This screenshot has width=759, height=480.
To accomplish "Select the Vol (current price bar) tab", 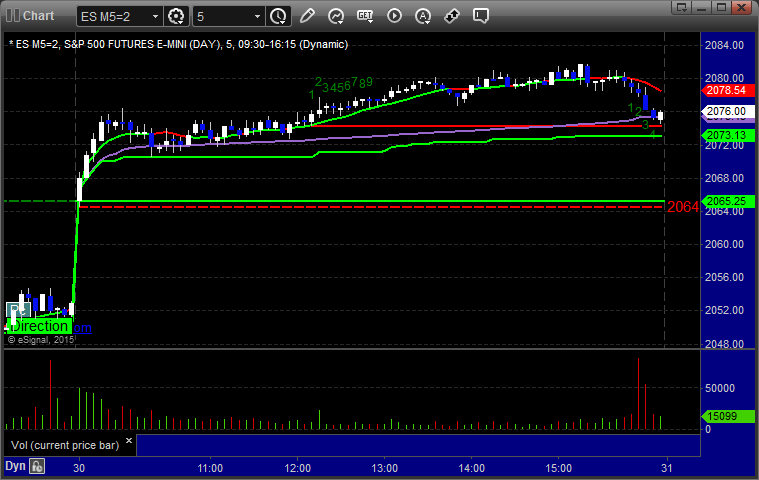I will coord(65,445).
